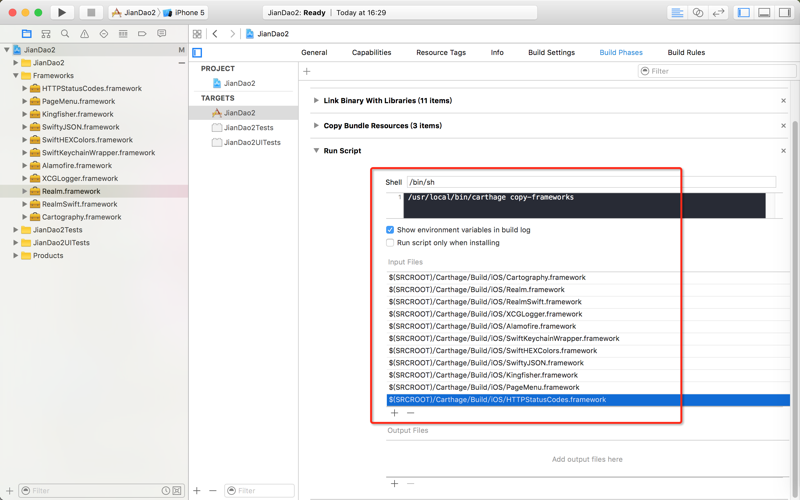This screenshot has width=800, height=500.
Task: Switch to the Version editor
Action: click(x=718, y=13)
